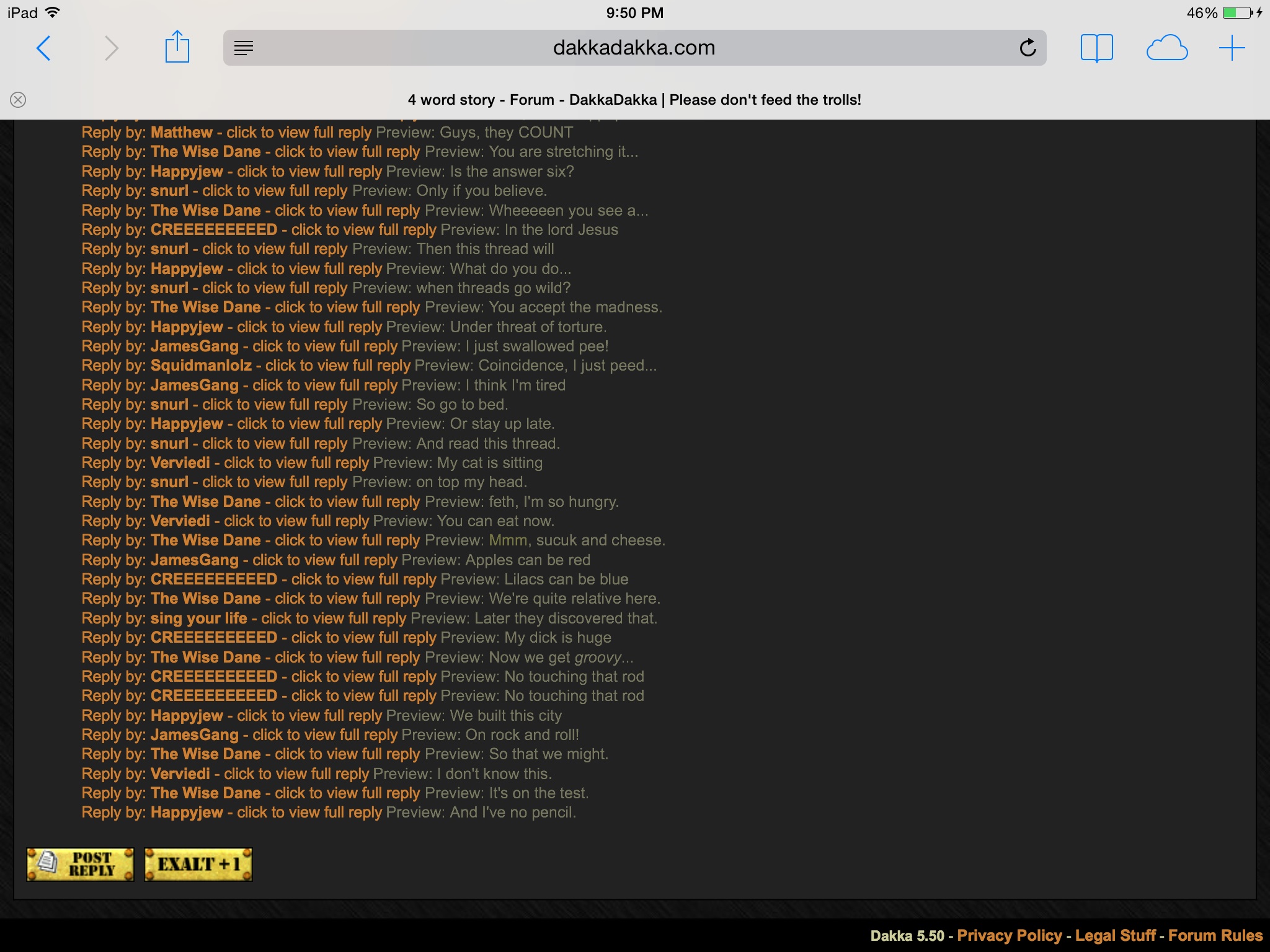Open the Bookmarks book icon
The height and width of the screenshot is (952, 1270).
[1096, 48]
